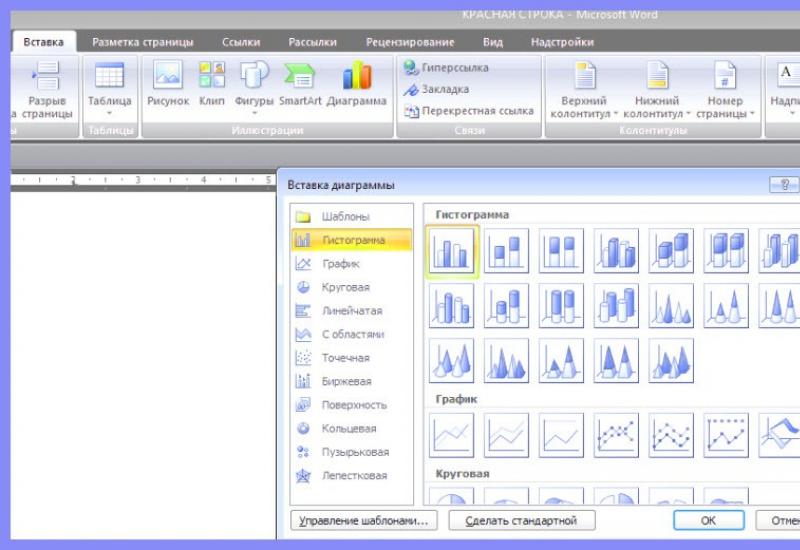800x550 pixels.
Task: Switch to the Разметка страницы tab
Action: point(143,42)
